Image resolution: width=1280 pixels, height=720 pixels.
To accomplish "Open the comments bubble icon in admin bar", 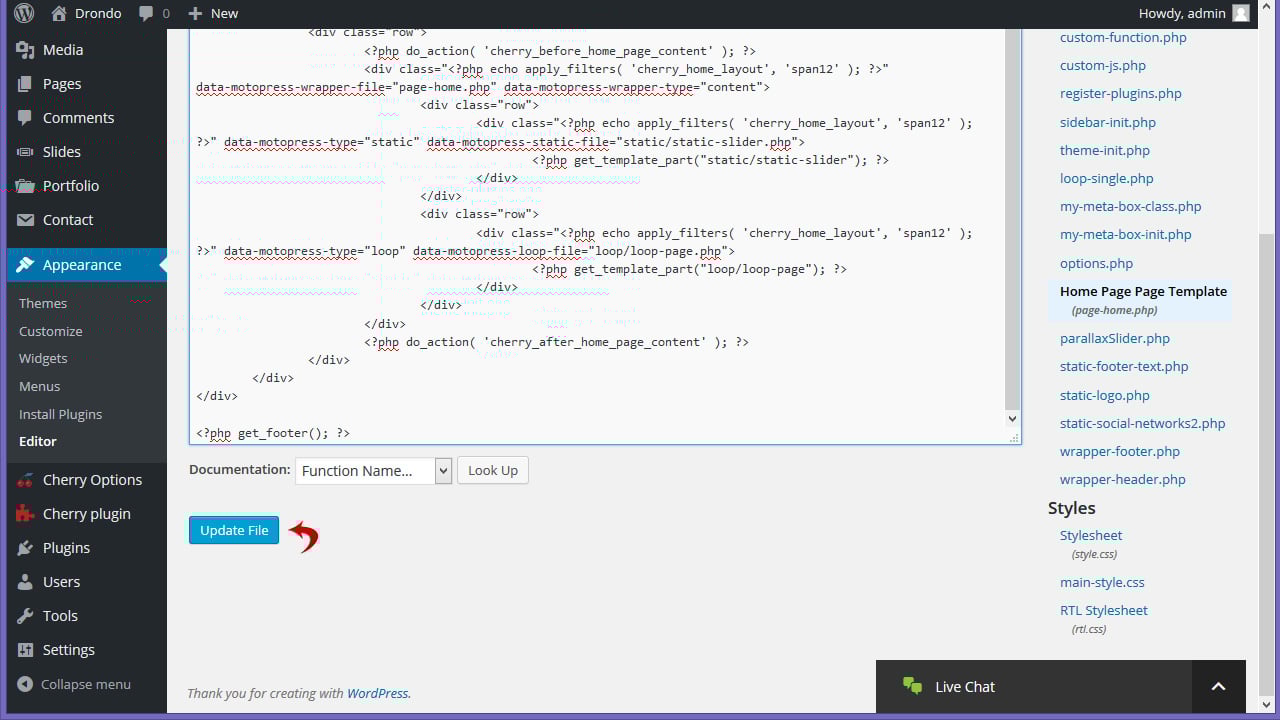I will (146, 14).
